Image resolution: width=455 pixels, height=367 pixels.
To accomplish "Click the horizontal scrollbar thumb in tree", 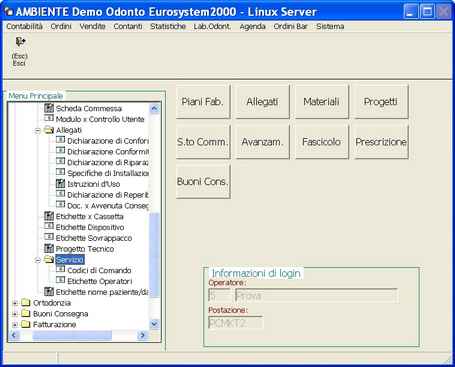I will tap(72, 335).
